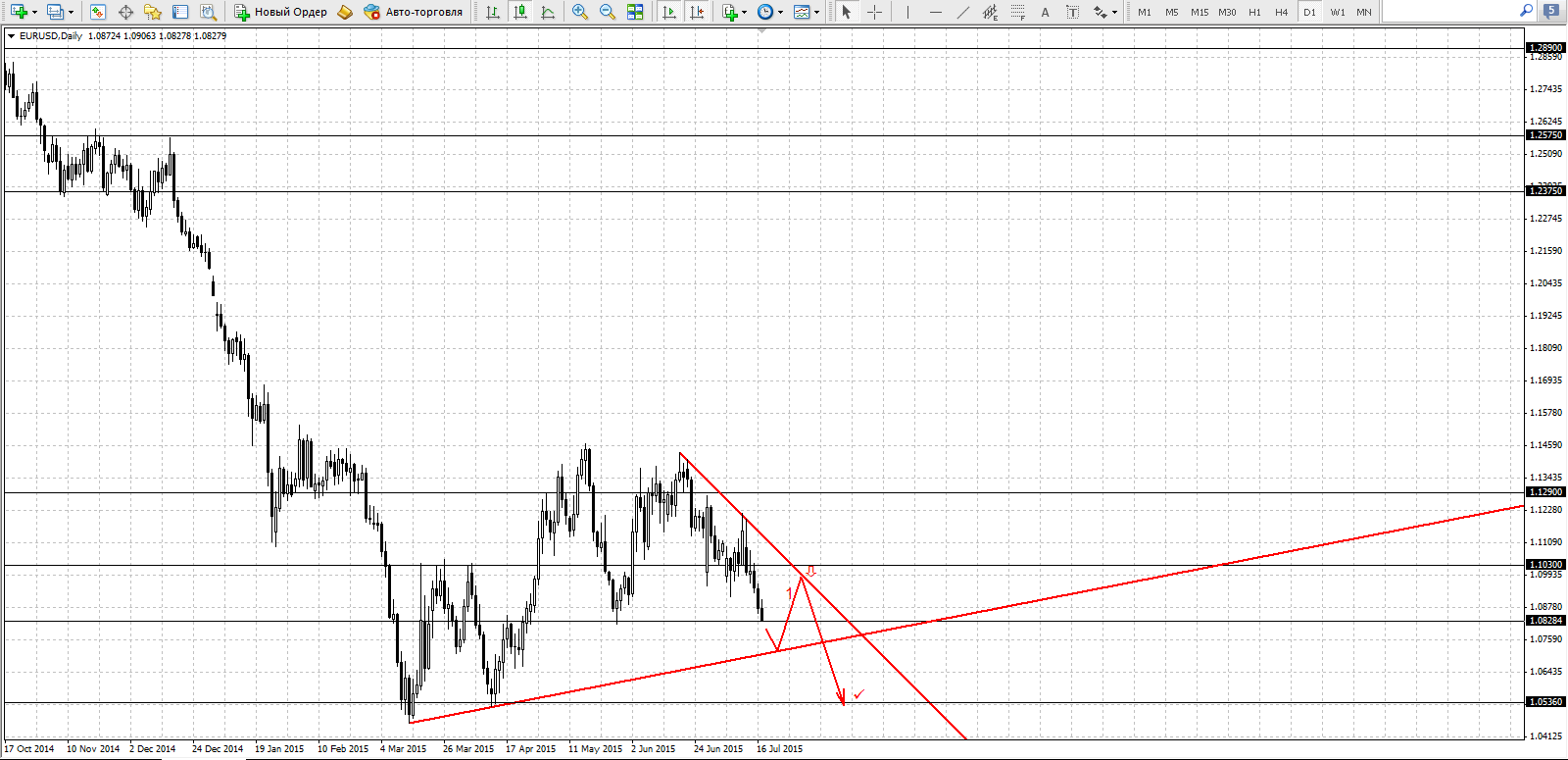Viewport: 1568px width, 760px height.
Task: Switch to the H1 timeframe
Action: click(1254, 12)
